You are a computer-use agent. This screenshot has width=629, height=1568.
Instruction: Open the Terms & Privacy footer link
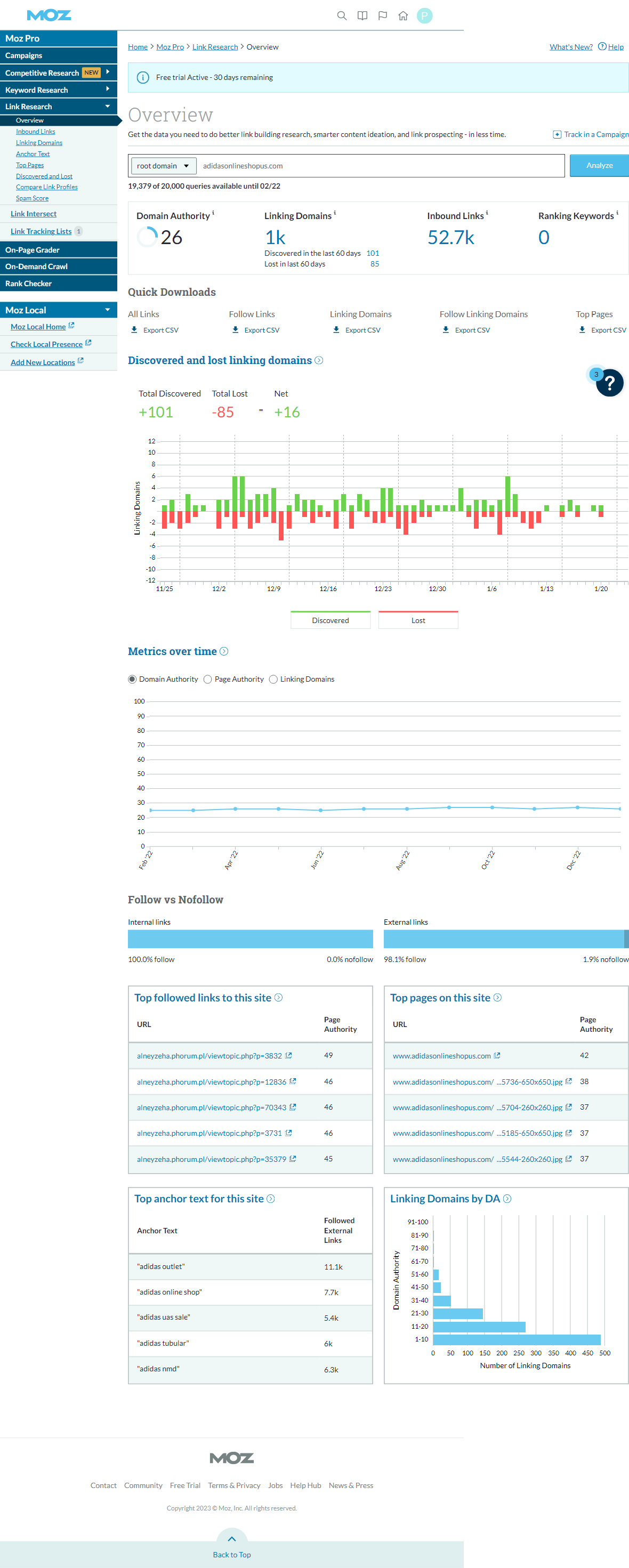click(234, 1485)
